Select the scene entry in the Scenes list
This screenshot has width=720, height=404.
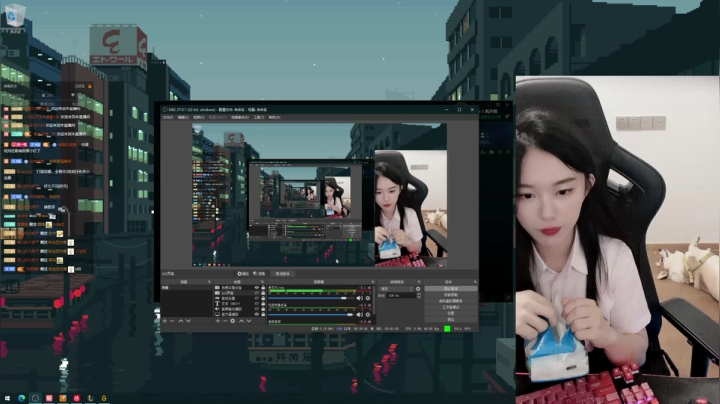click(186, 287)
